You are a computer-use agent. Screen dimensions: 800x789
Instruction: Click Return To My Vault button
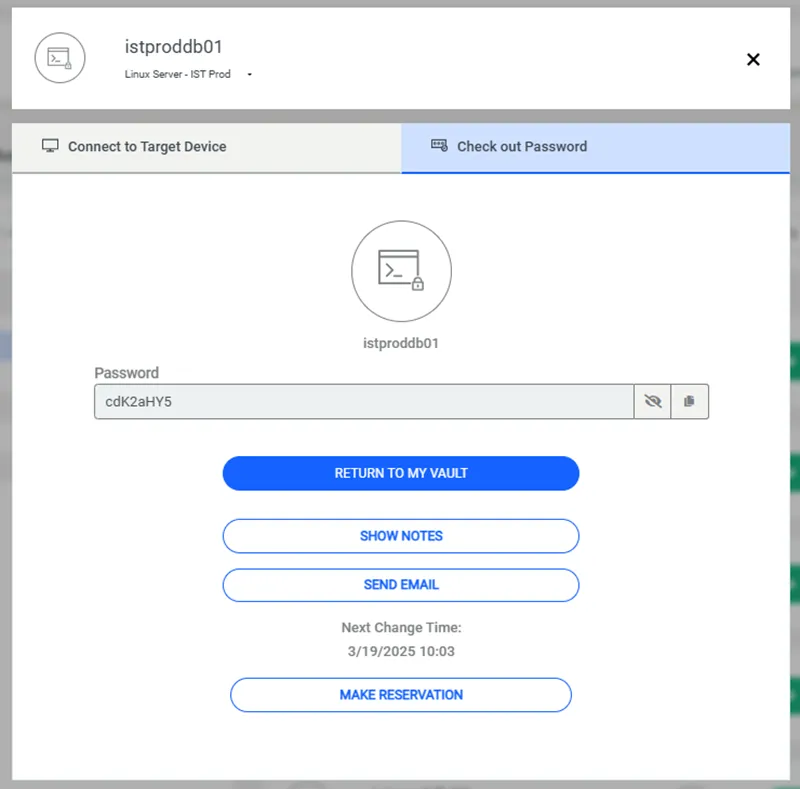401,473
